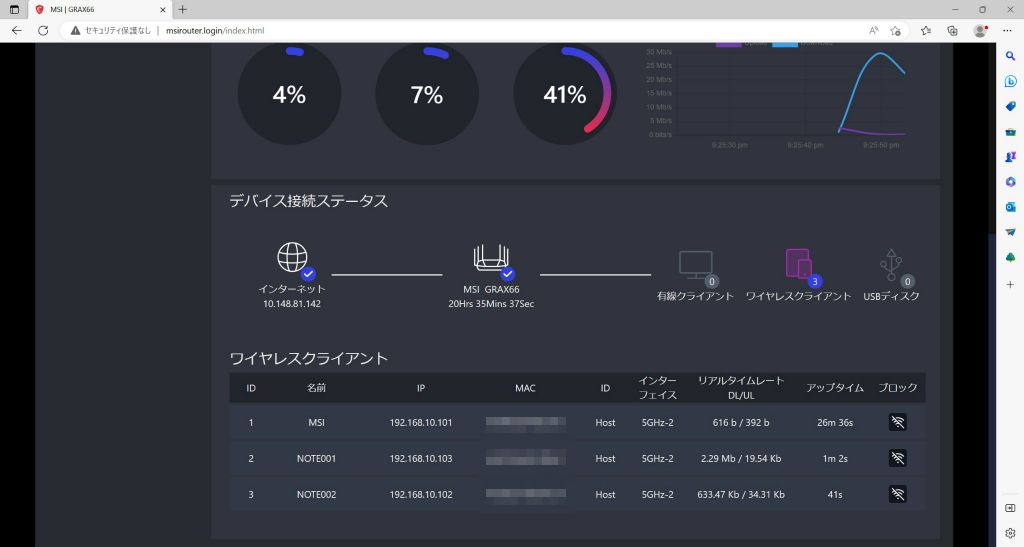Open browser settings and more menu
The image size is (1024, 547).
pyautogui.click(x=1006, y=31)
